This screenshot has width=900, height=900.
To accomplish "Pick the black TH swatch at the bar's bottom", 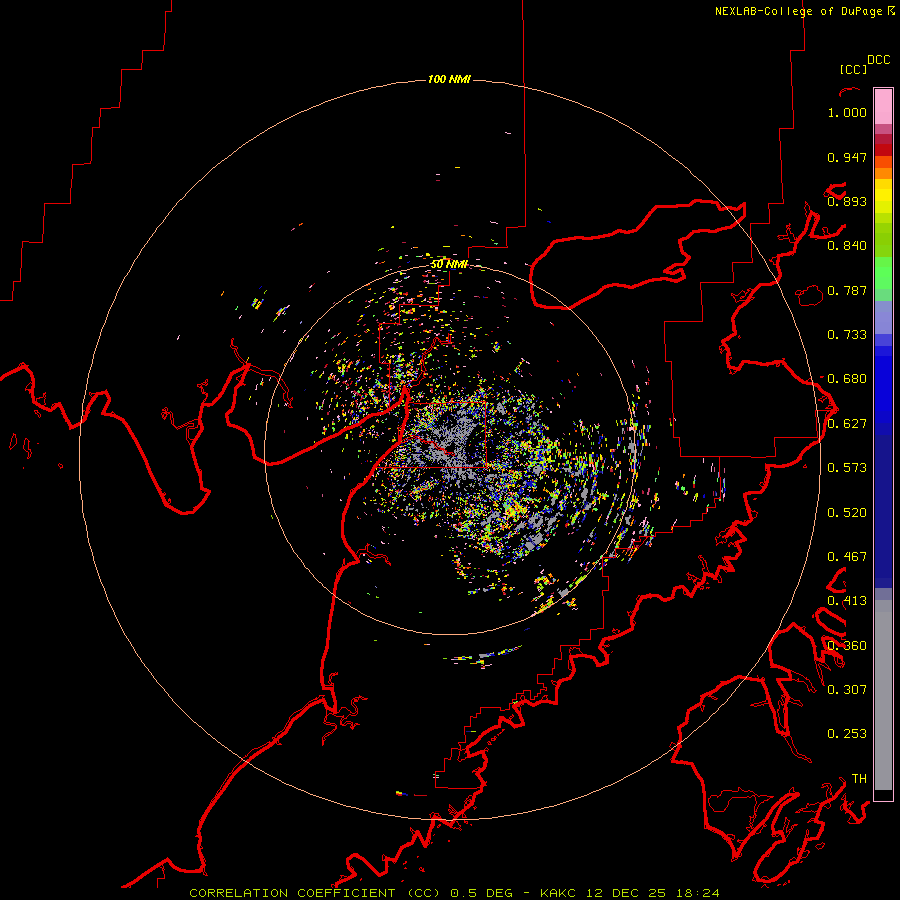I will [x=883, y=794].
